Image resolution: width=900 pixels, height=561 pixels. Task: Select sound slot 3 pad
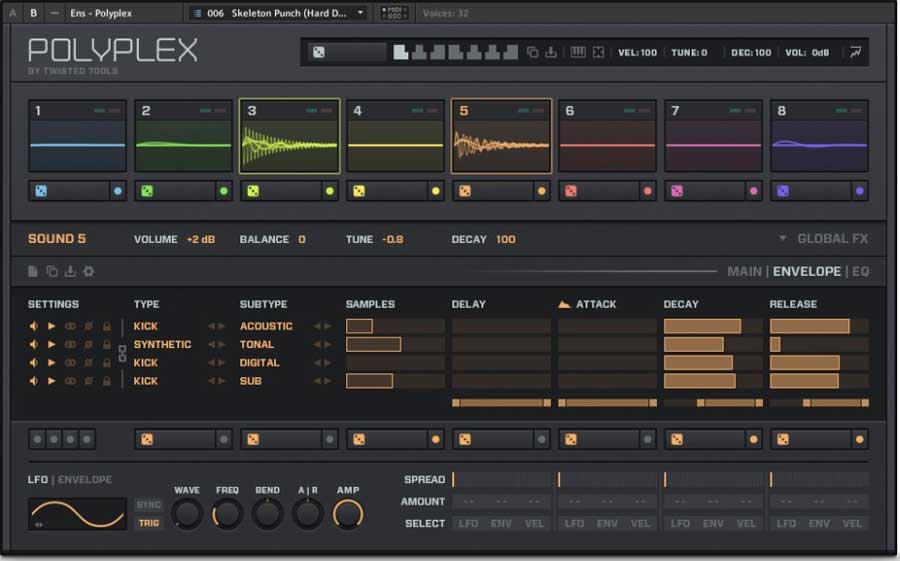(289, 136)
